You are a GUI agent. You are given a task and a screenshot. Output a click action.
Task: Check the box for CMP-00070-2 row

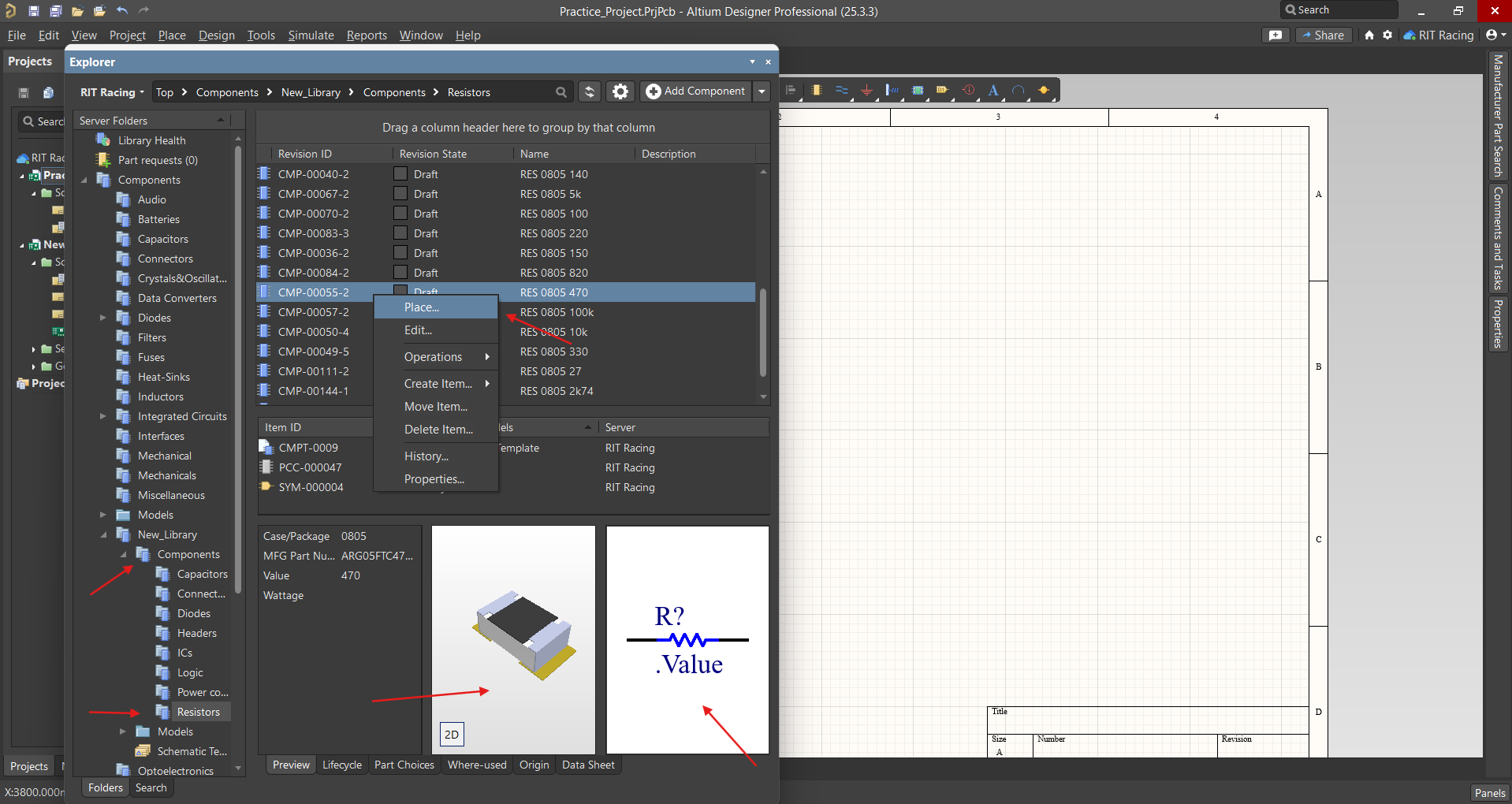(400, 213)
